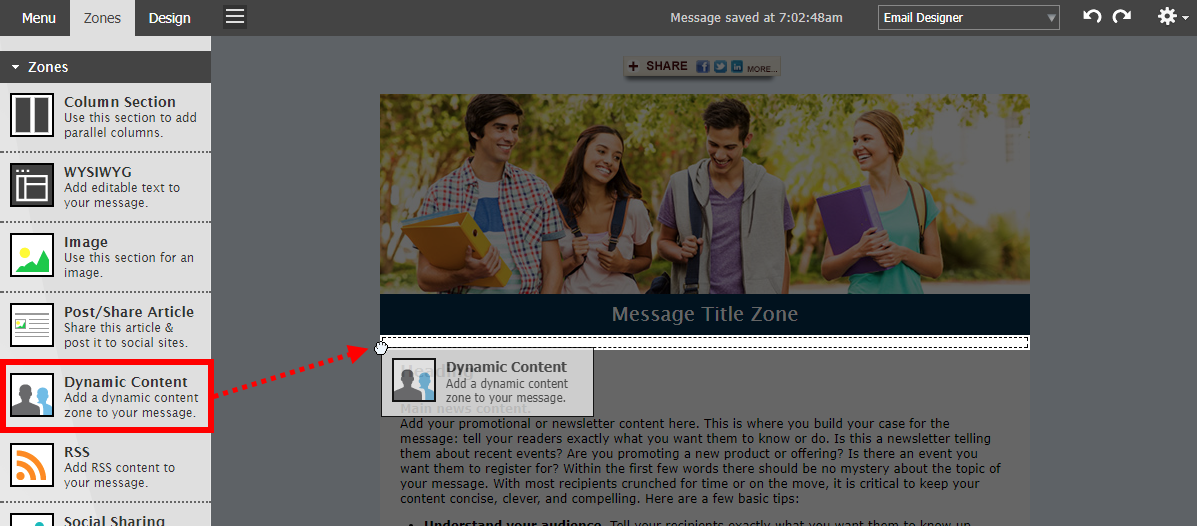Collapse the Zones panel header
This screenshot has width=1197, height=526.
click(x=105, y=67)
